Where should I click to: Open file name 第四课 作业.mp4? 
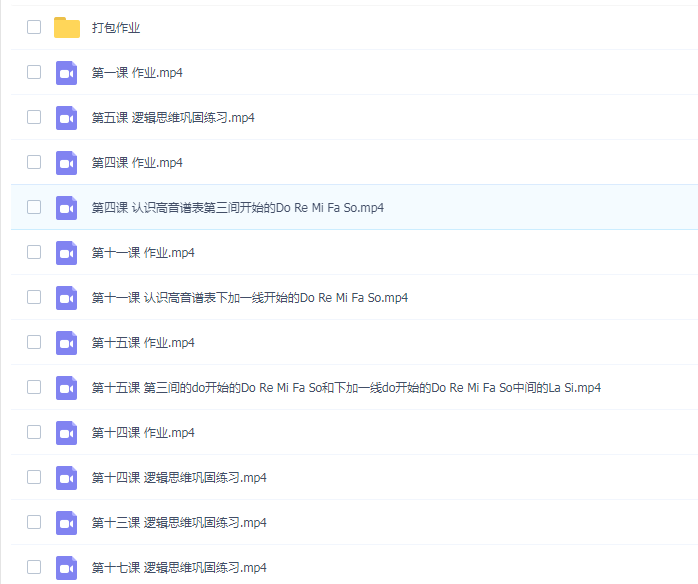pyautogui.click(x=137, y=162)
